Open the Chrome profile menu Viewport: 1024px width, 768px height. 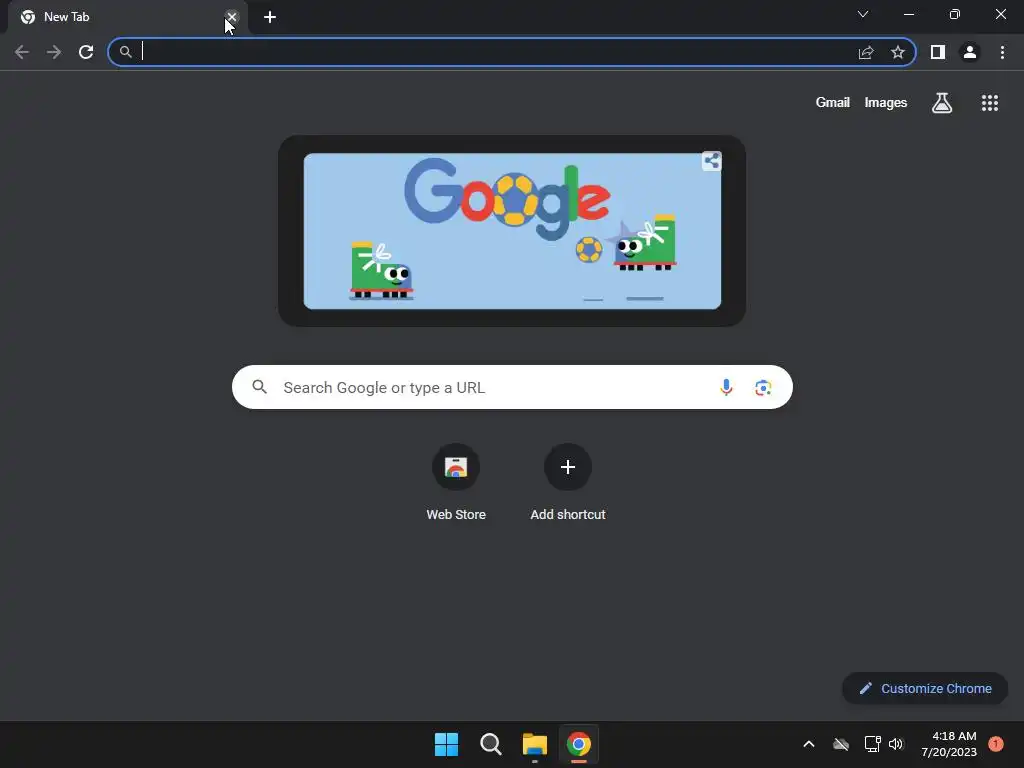(x=970, y=52)
